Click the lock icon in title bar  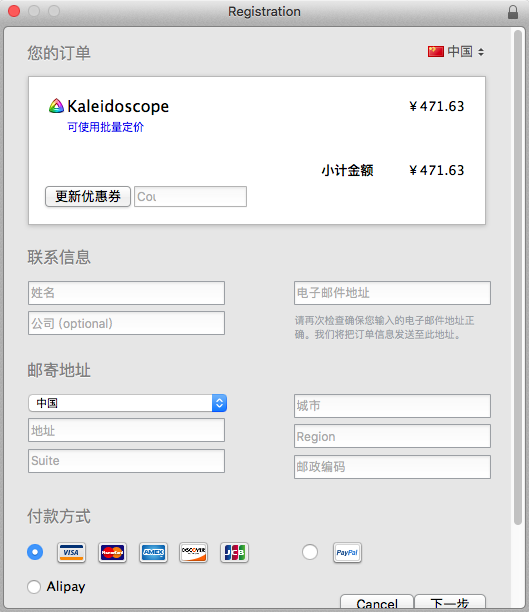513,12
